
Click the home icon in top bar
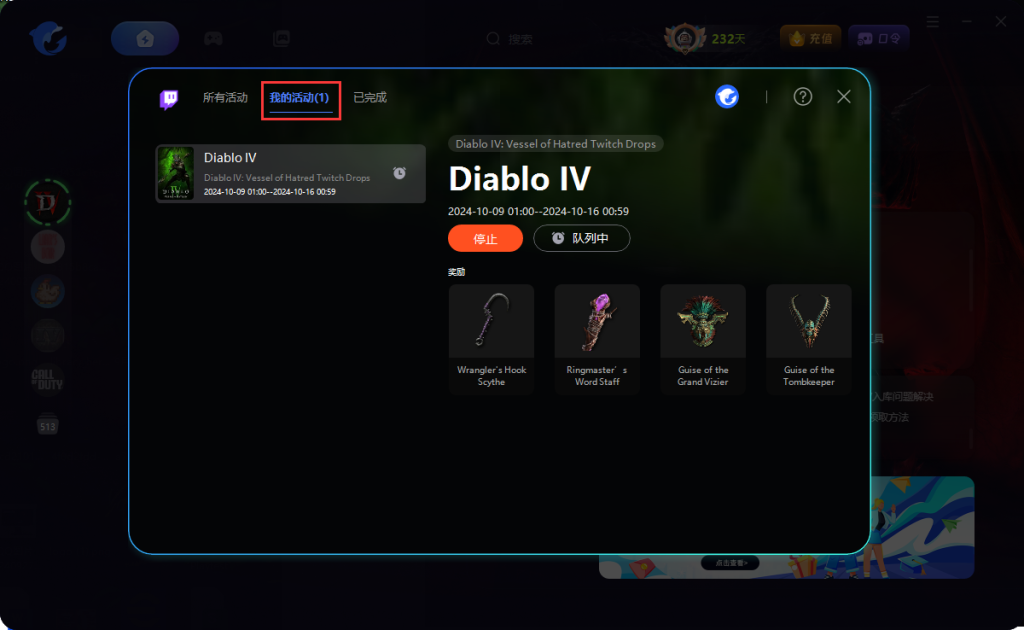point(145,39)
